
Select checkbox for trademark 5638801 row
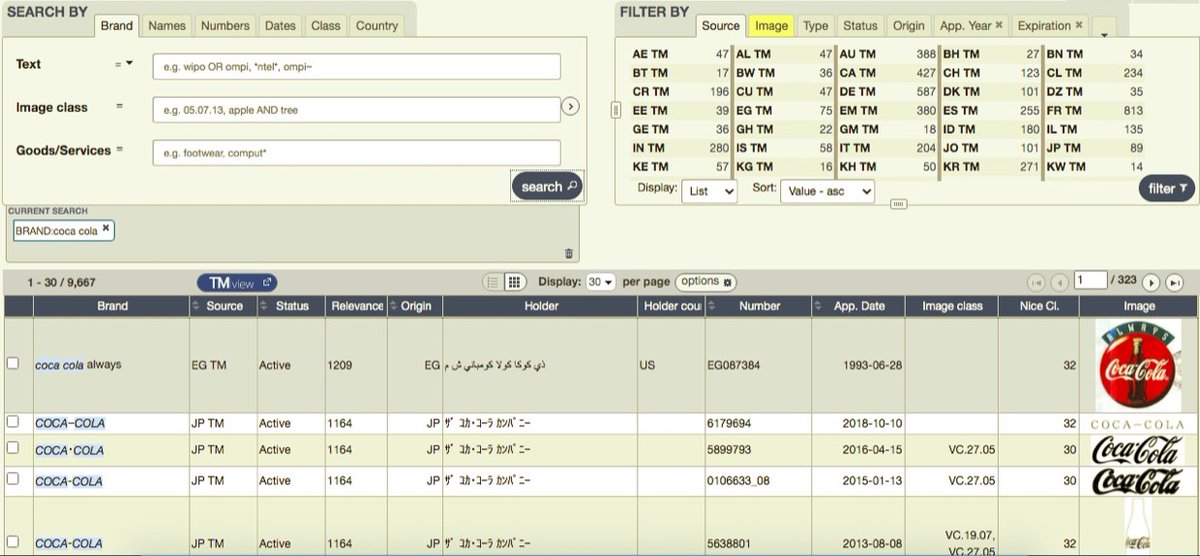coord(13,542)
